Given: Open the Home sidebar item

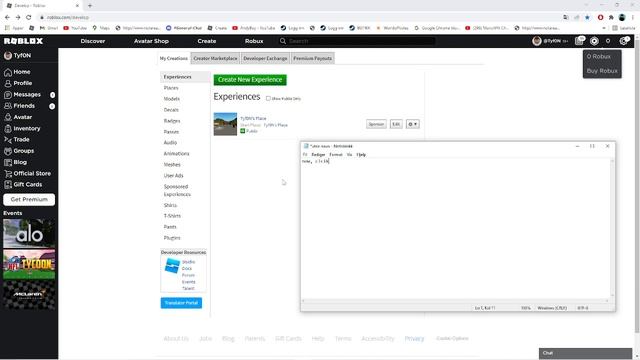Looking at the screenshot, I should click(17, 72).
